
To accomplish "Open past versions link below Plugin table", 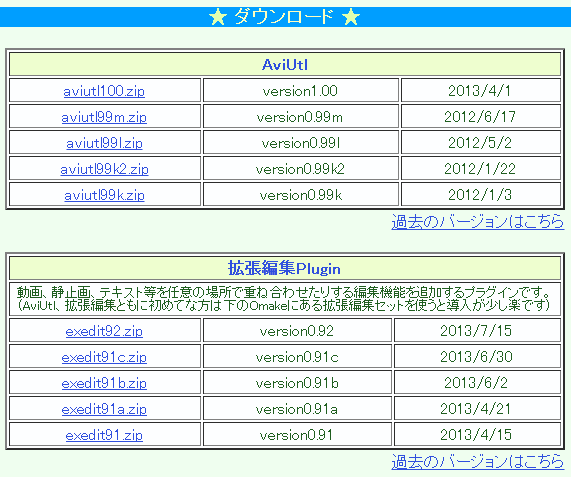I will pos(477,462).
